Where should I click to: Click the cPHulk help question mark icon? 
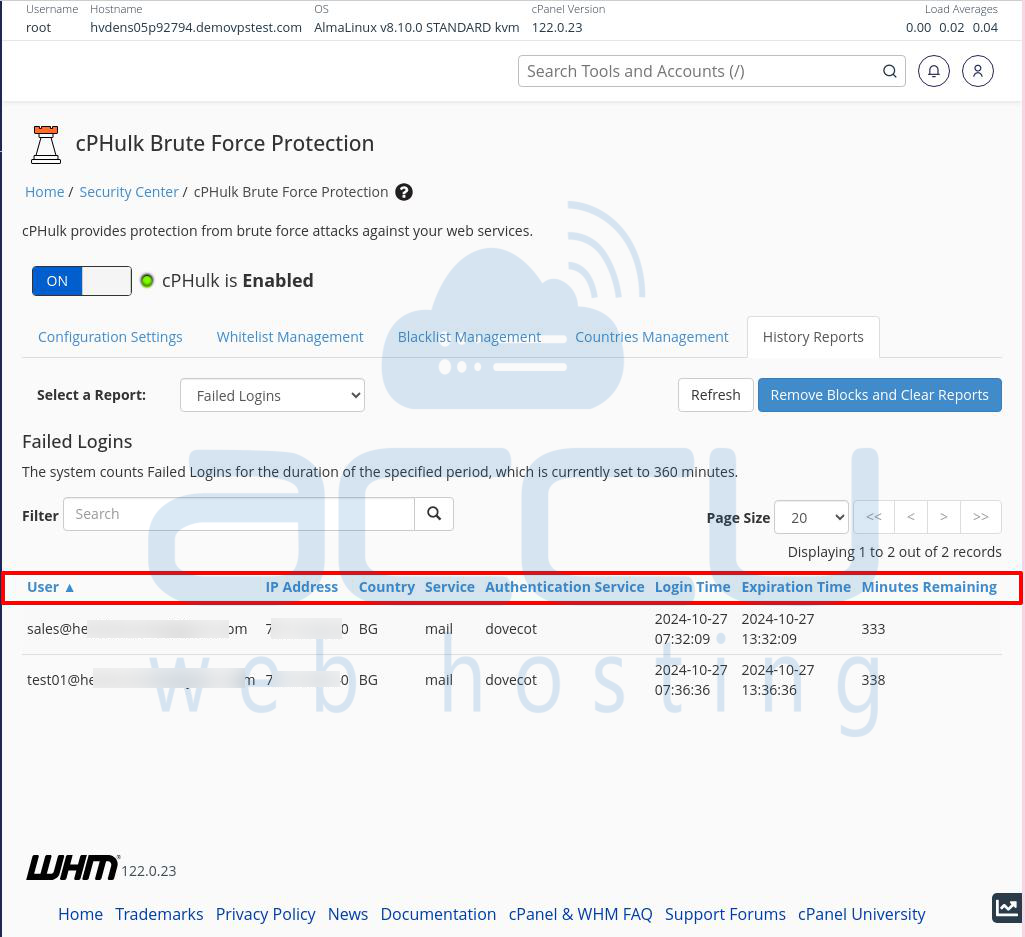click(404, 192)
